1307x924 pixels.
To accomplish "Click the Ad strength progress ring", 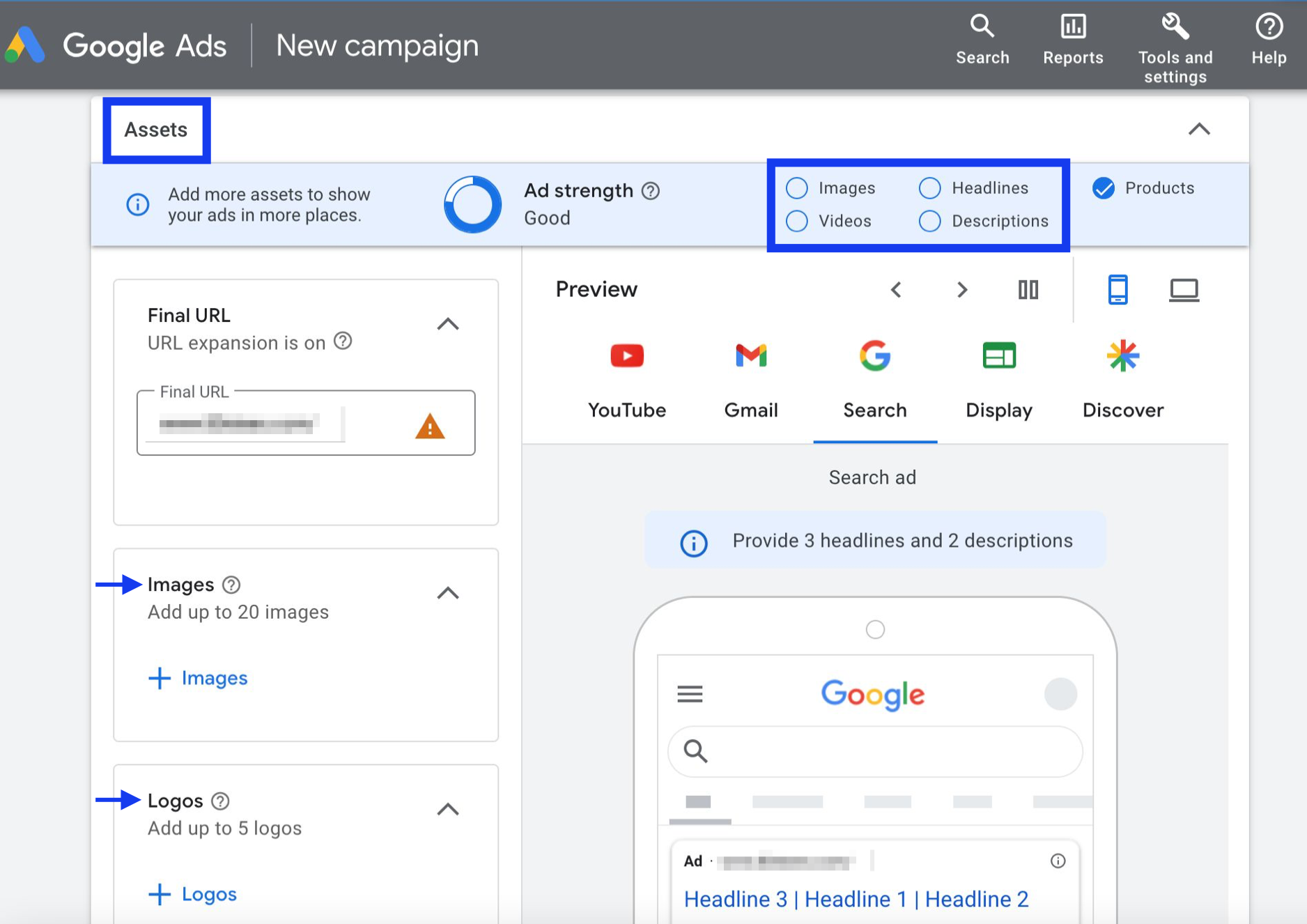I will [x=472, y=204].
